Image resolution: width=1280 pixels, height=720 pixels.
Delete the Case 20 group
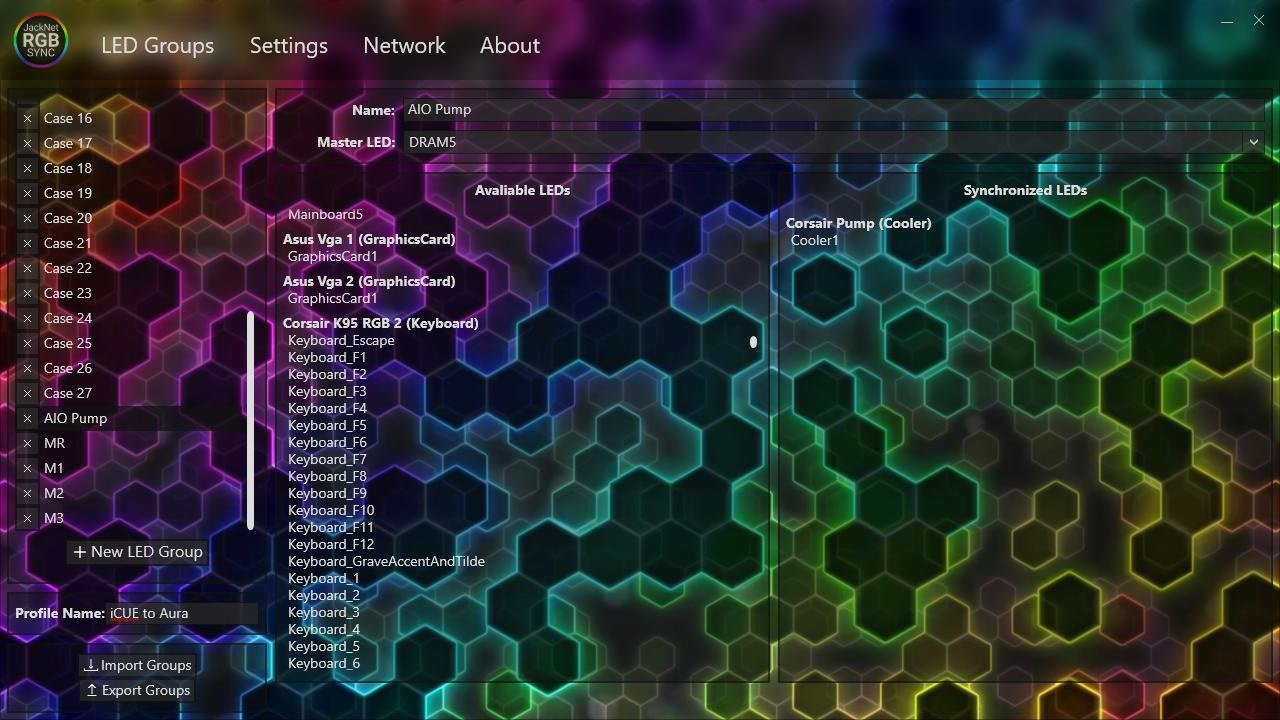click(x=27, y=218)
